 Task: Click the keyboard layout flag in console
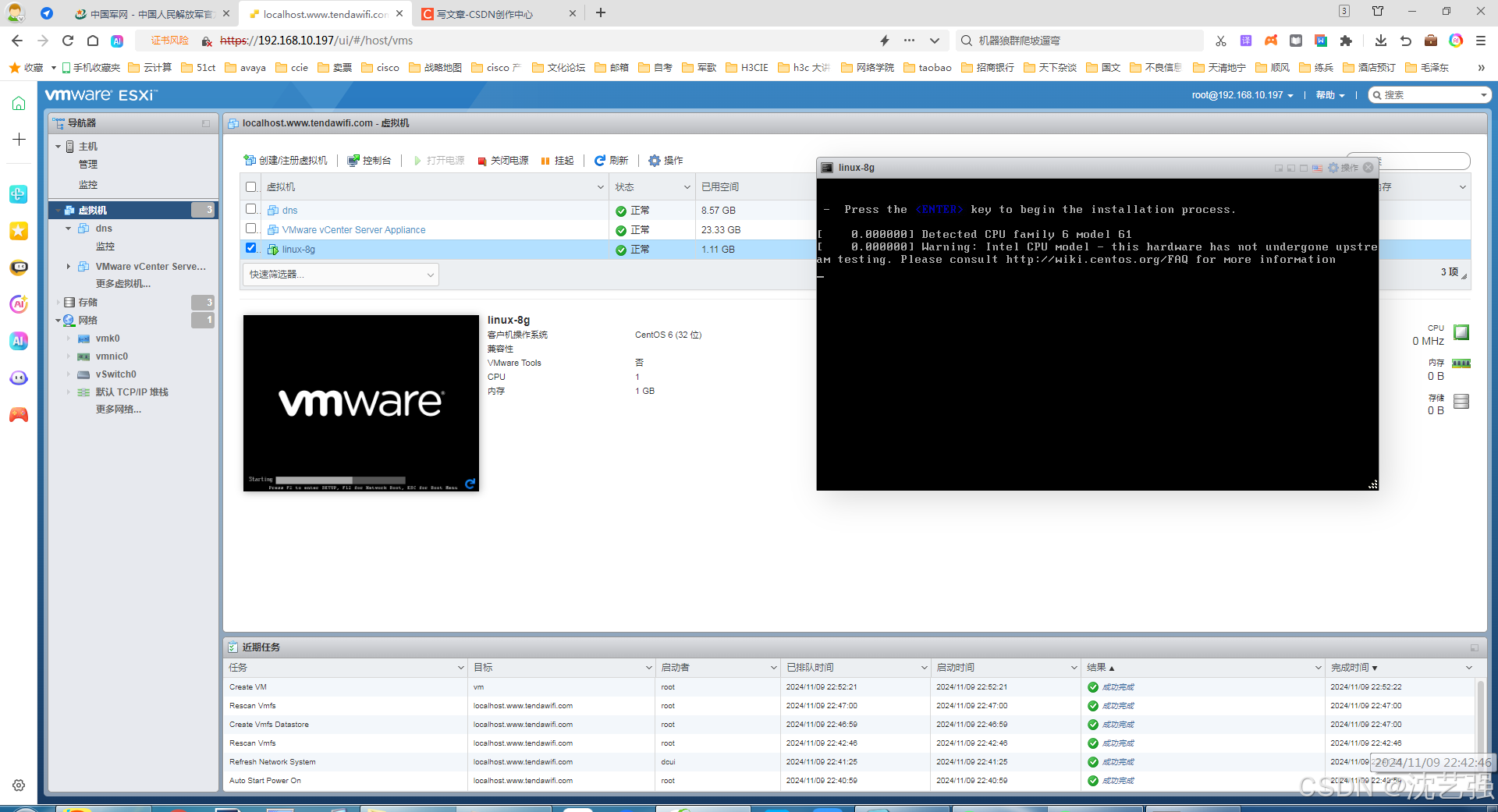(1317, 168)
